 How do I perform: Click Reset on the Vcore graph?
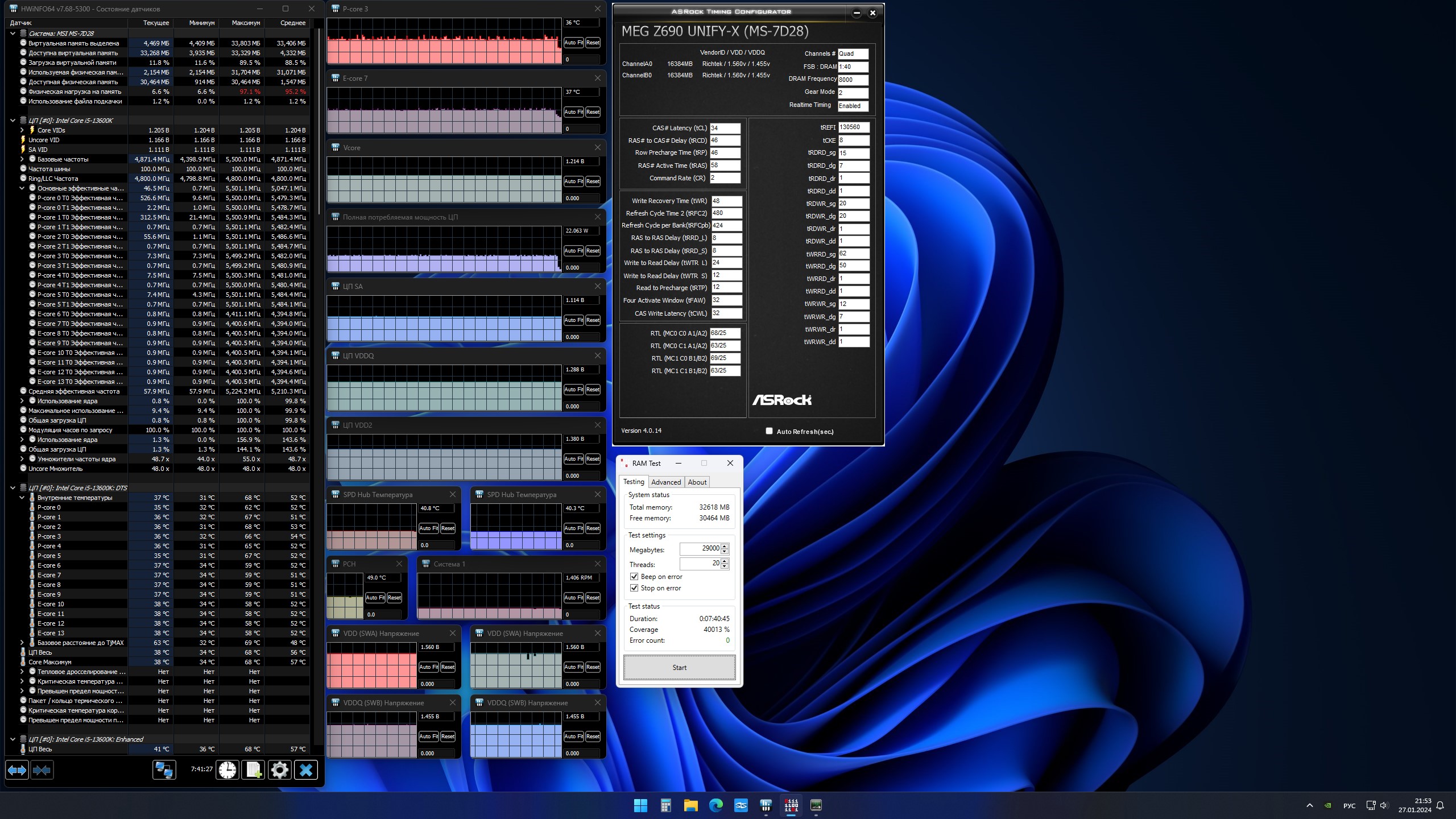tap(593, 181)
